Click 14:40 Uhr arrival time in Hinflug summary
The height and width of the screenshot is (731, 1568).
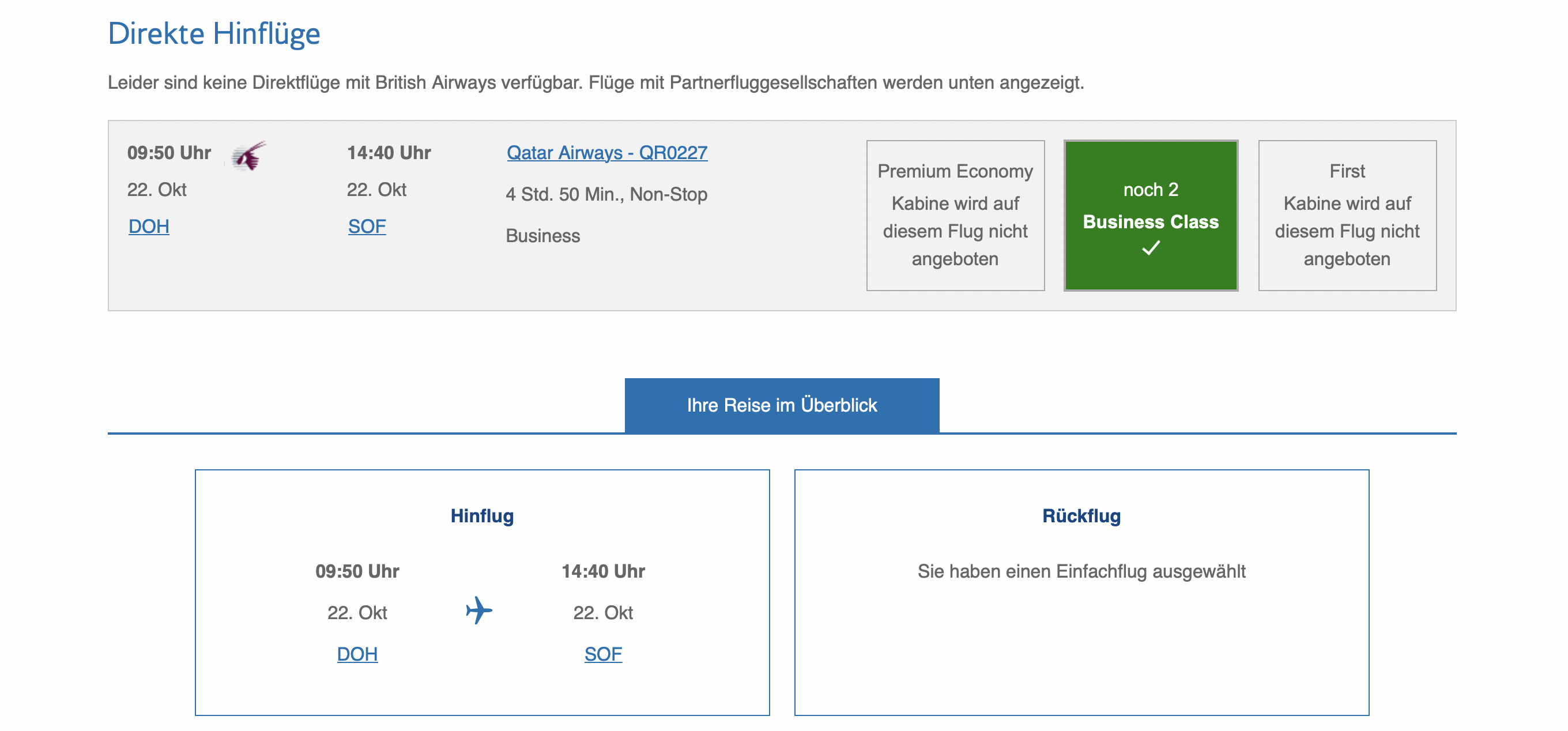point(602,571)
